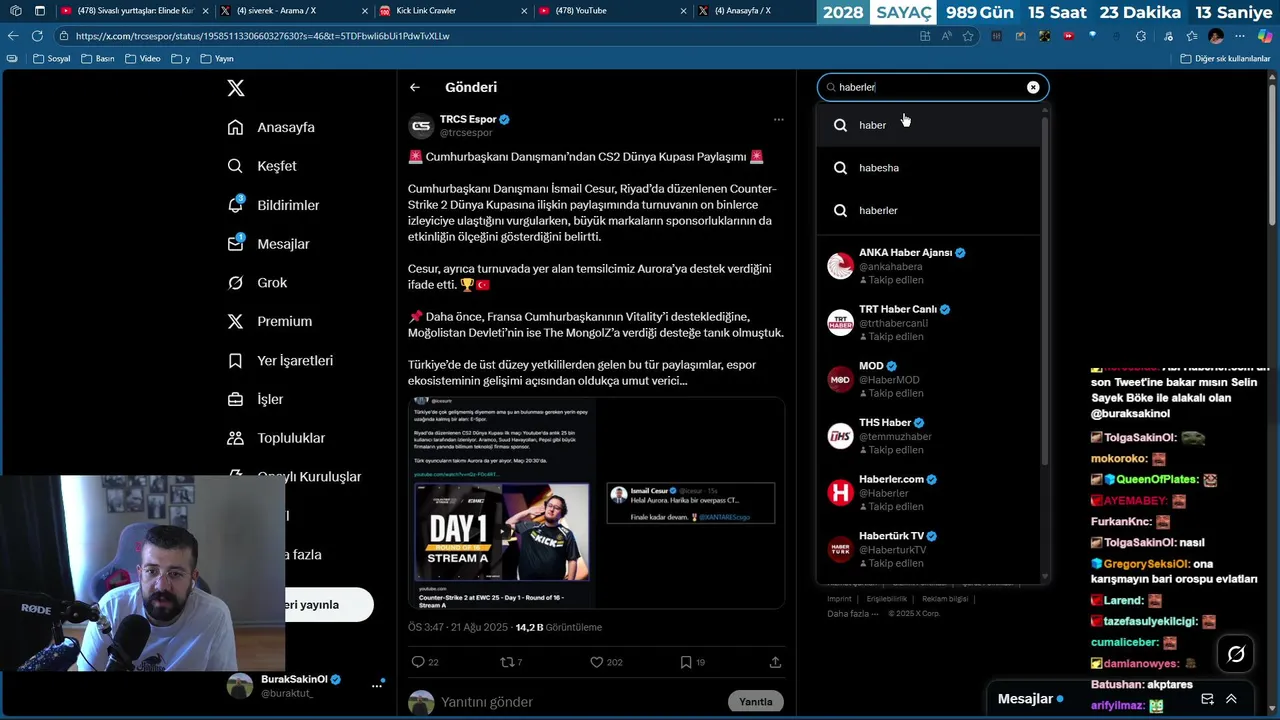Open the Premium page

click(x=270, y=321)
